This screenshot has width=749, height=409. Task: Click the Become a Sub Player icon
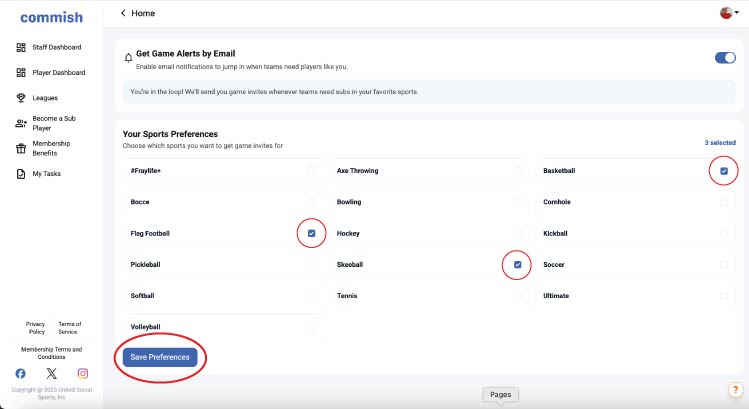21,123
